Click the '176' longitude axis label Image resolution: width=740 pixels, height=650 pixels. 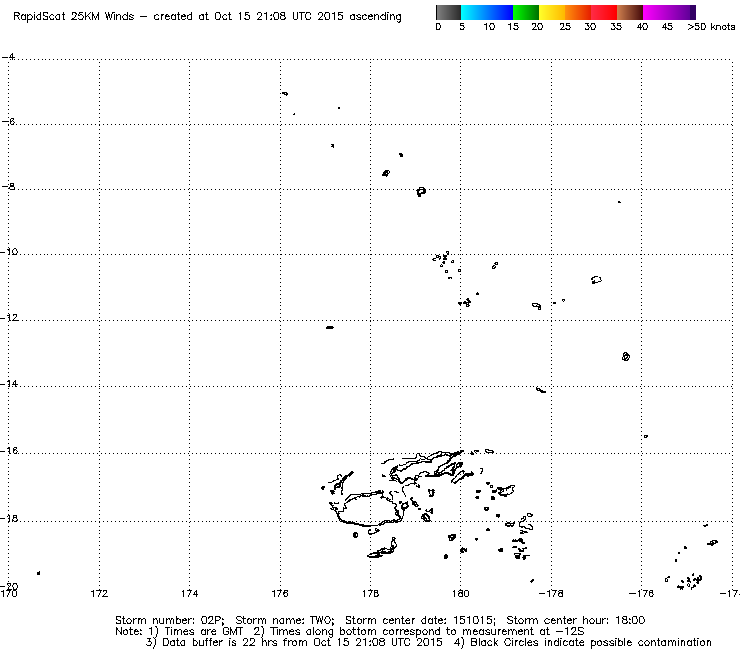[280, 593]
